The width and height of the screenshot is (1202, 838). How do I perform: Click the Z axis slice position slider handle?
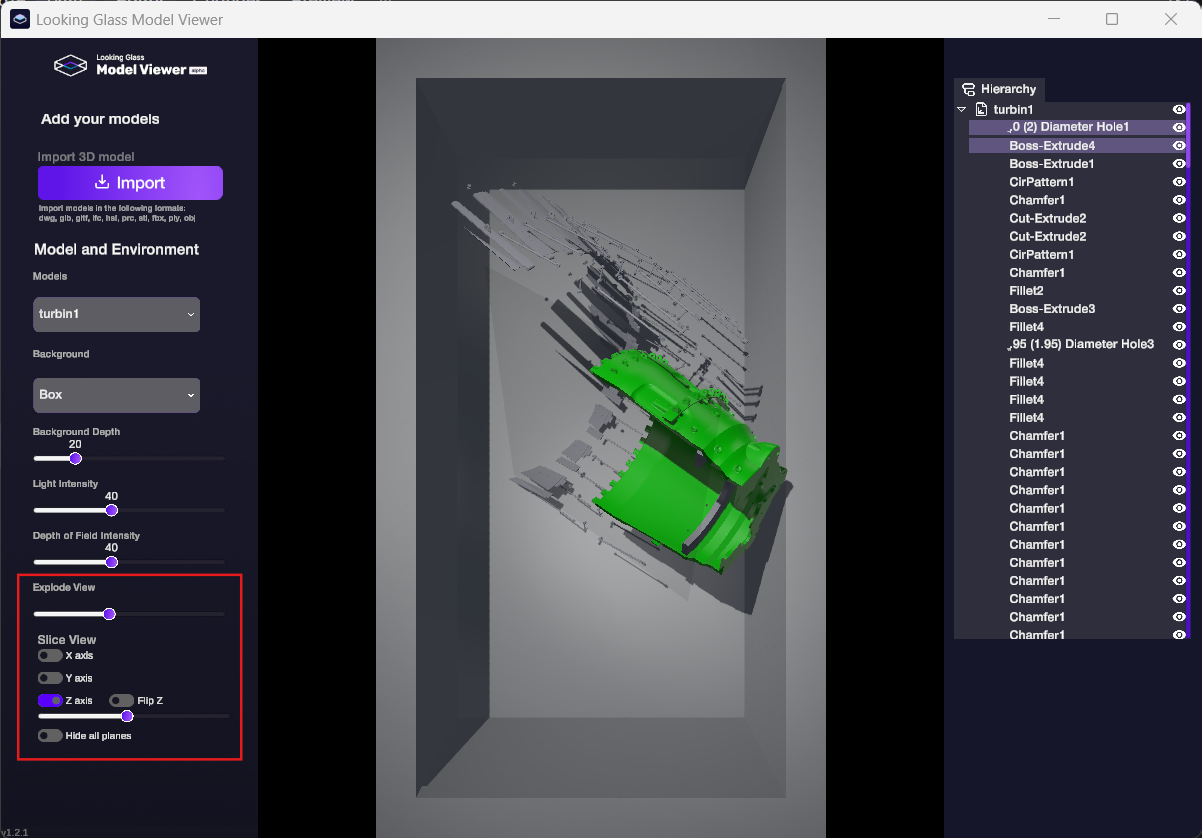127,716
